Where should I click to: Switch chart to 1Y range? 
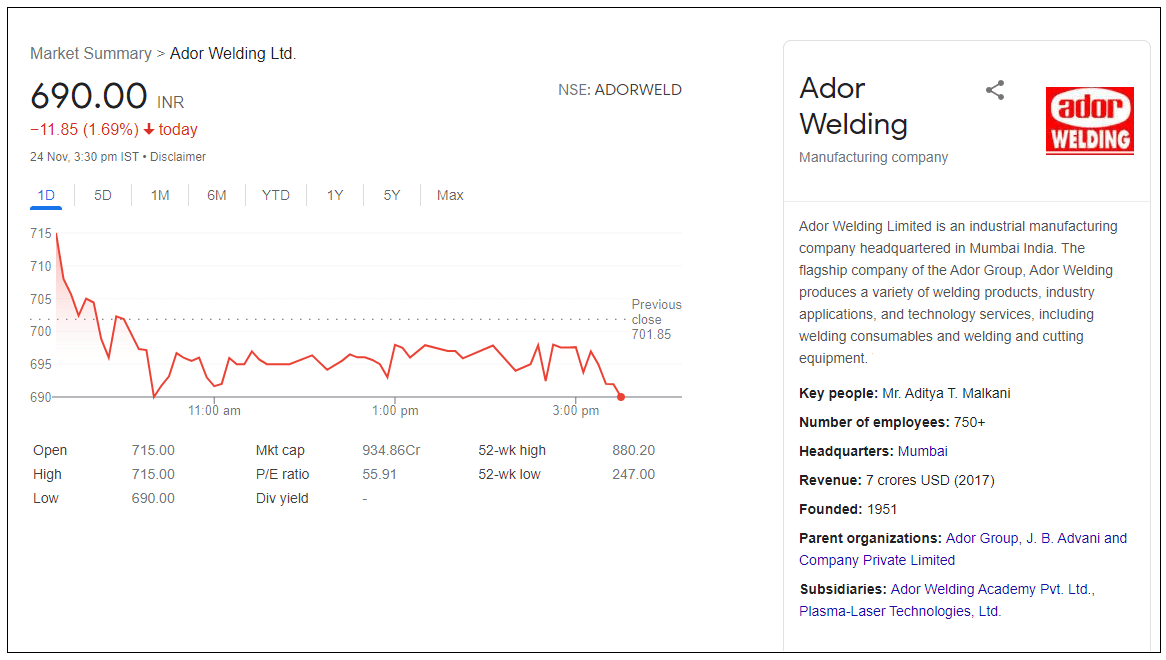[x=335, y=195]
